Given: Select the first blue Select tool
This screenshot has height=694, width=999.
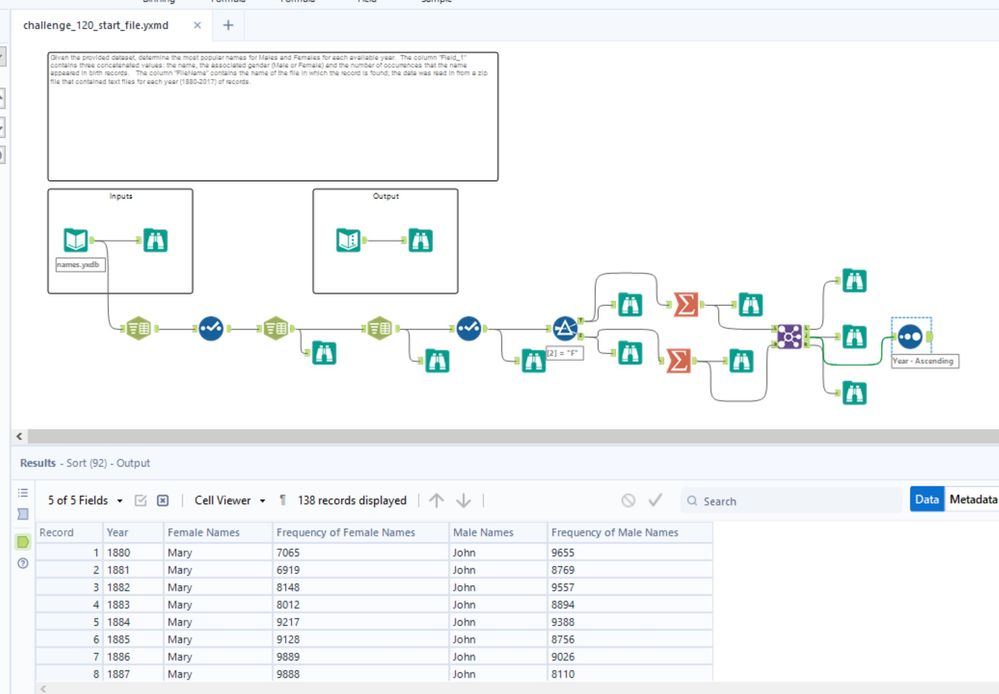Looking at the screenshot, I should point(211,329).
